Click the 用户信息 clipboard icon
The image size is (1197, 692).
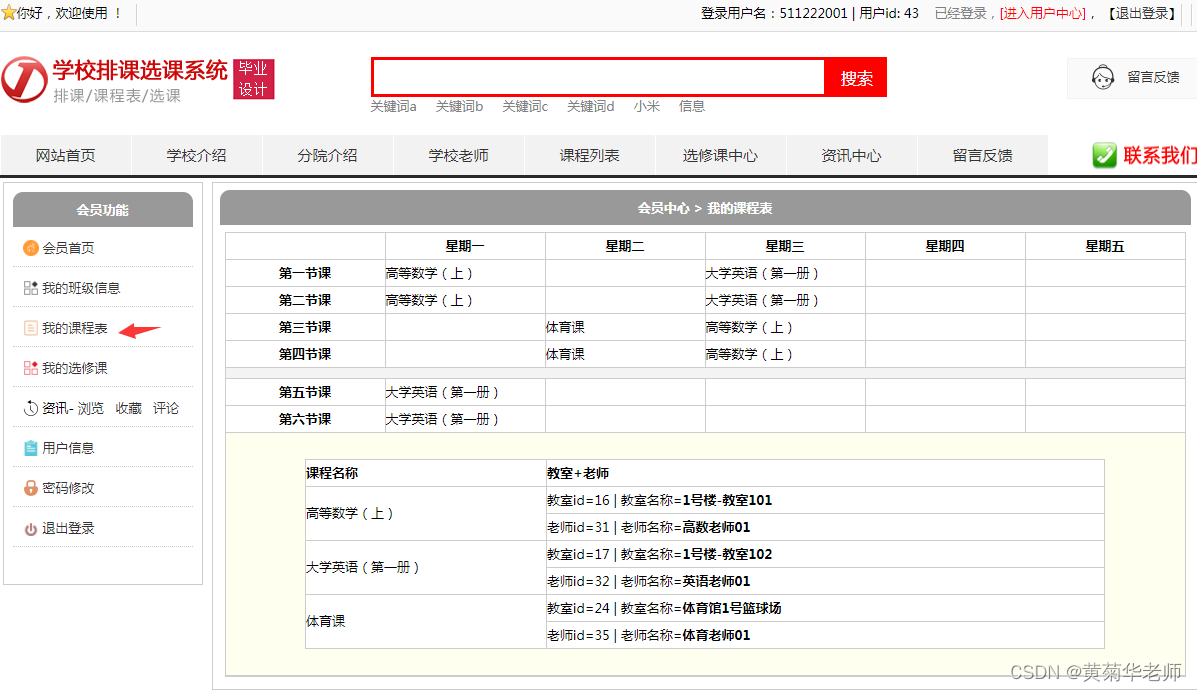[31, 448]
